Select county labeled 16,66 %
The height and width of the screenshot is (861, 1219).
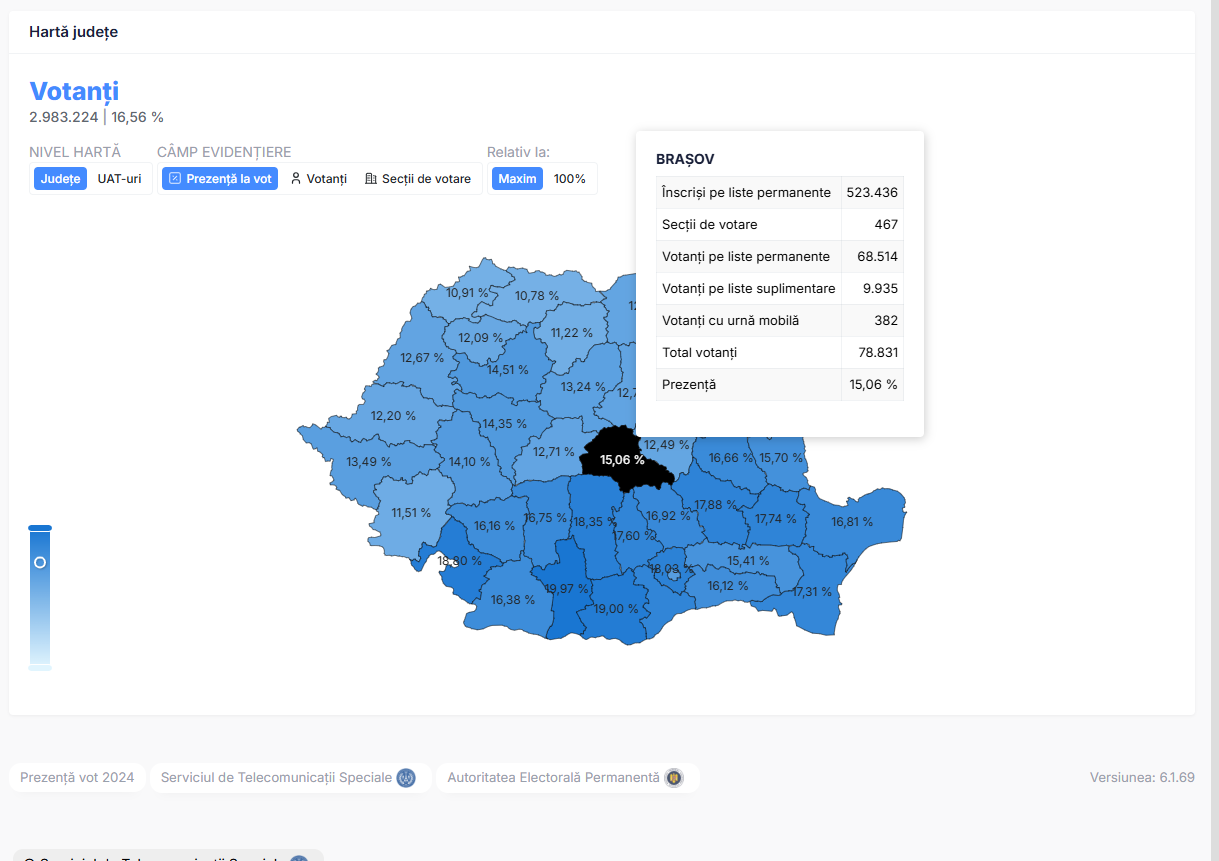pyautogui.click(x=731, y=457)
